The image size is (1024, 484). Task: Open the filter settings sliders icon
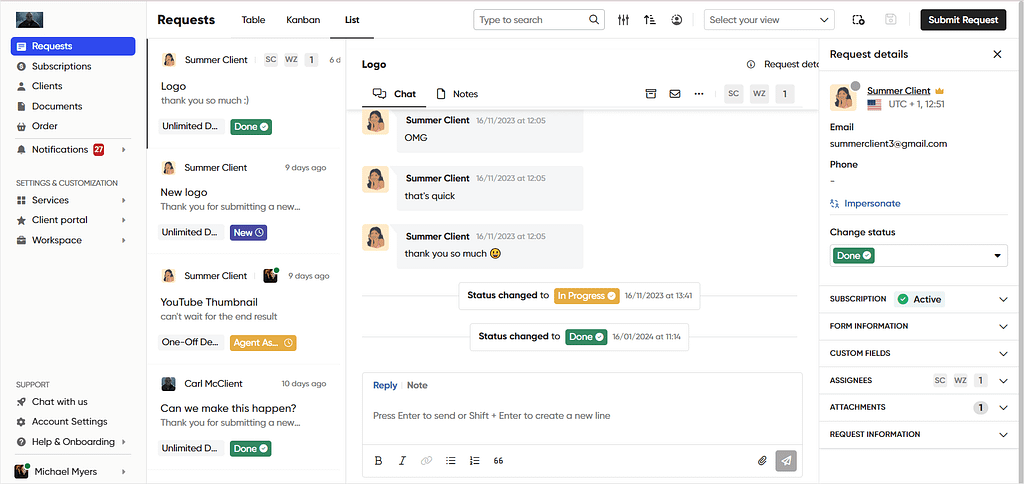point(623,20)
